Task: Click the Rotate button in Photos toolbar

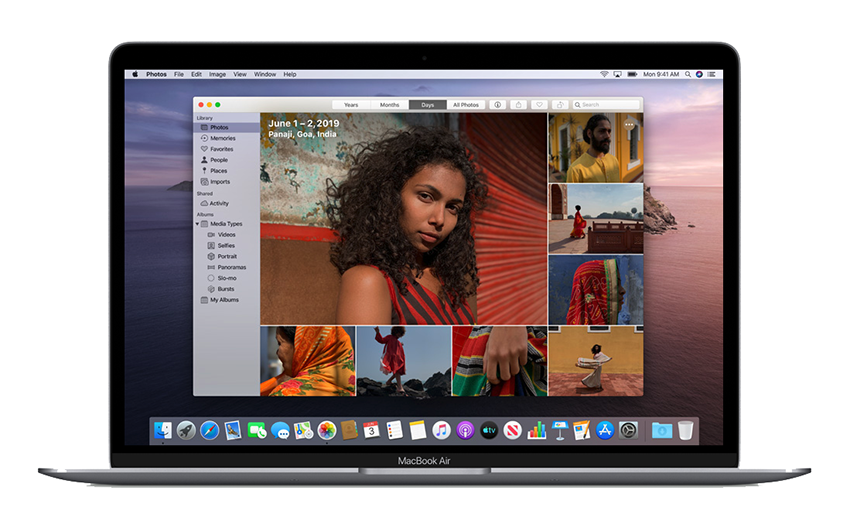Action: [x=559, y=105]
